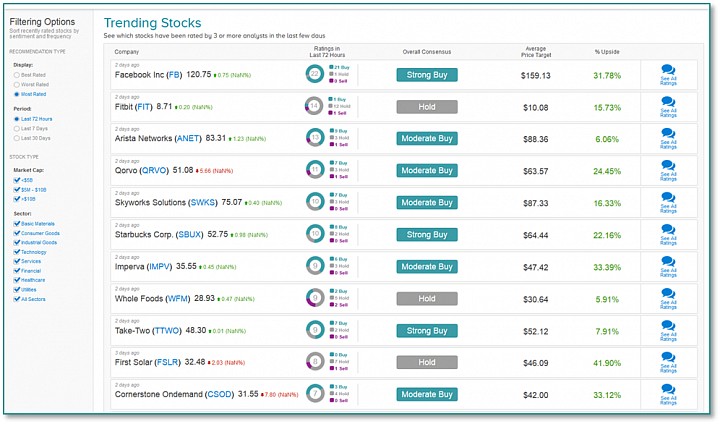Toggle the Services sector checkbox

[17, 261]
